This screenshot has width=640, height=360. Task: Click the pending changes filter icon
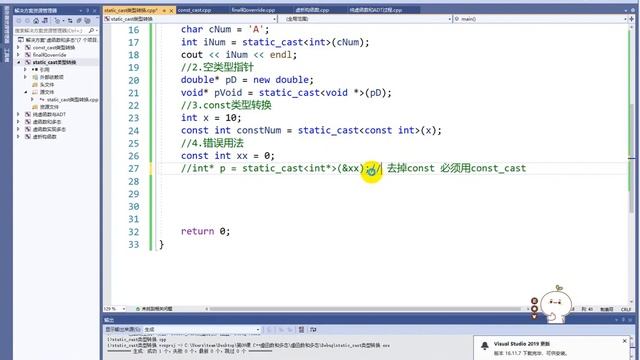click(58, 20)
